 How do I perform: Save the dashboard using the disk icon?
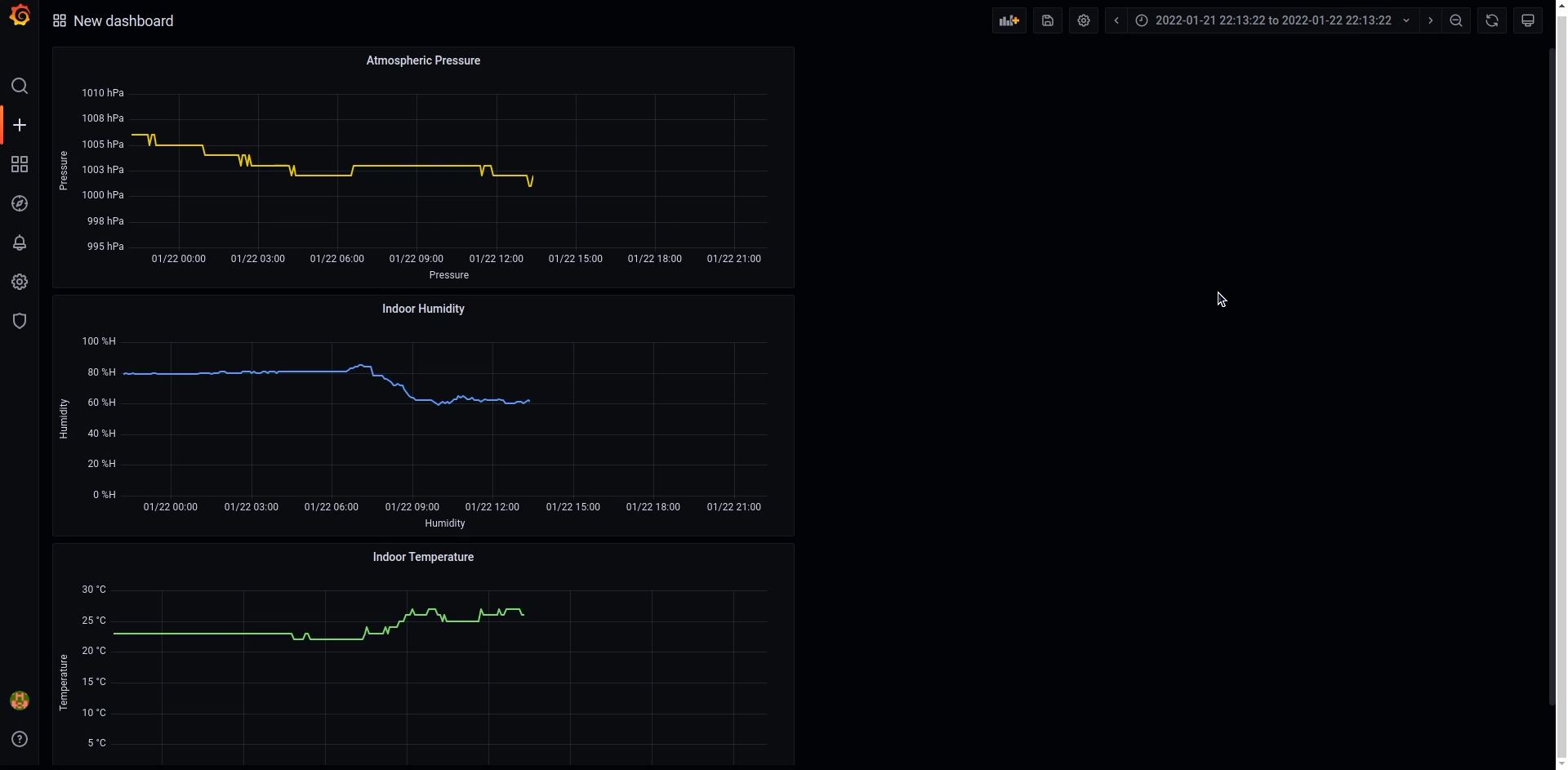click(x=1048, y=20)
